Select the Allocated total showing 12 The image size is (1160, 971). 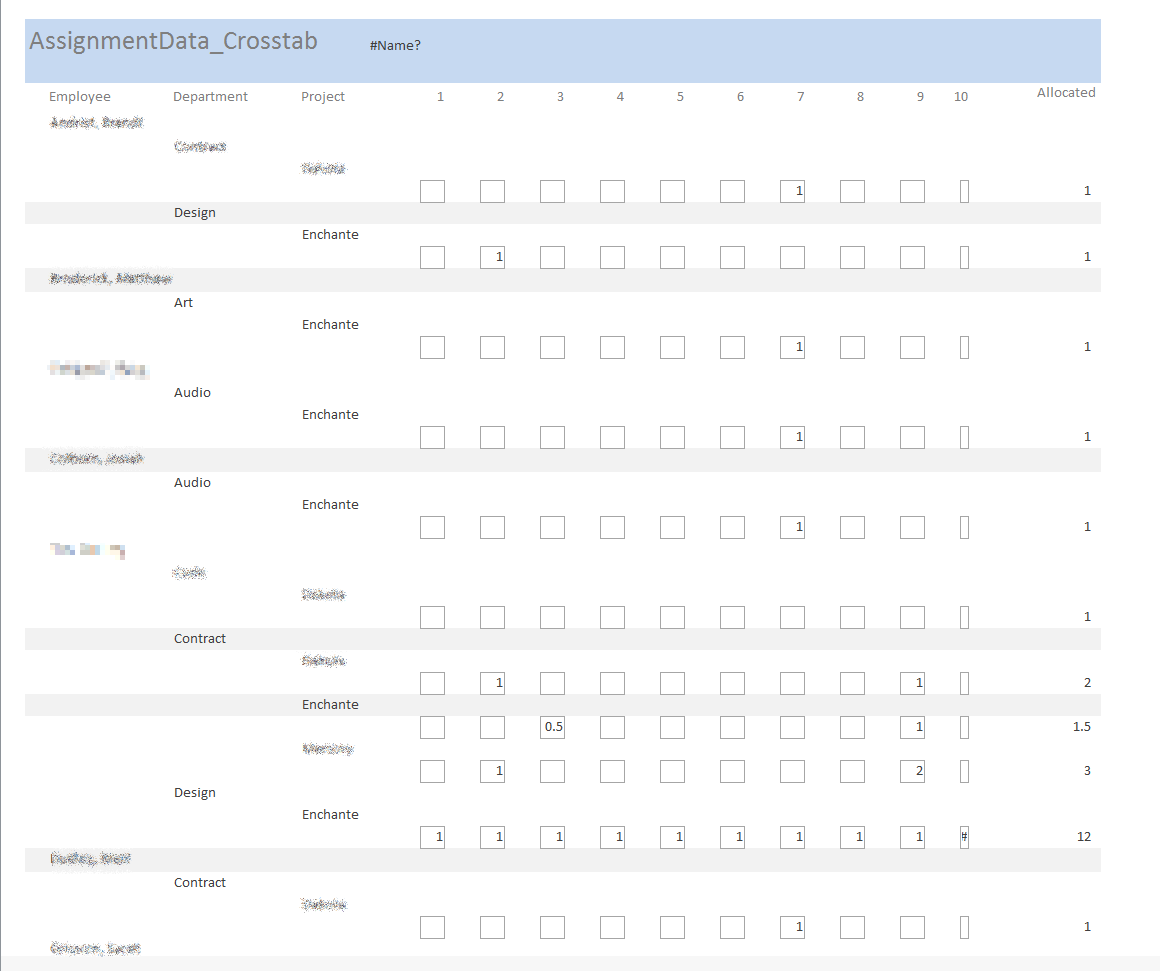[1084, 837]
